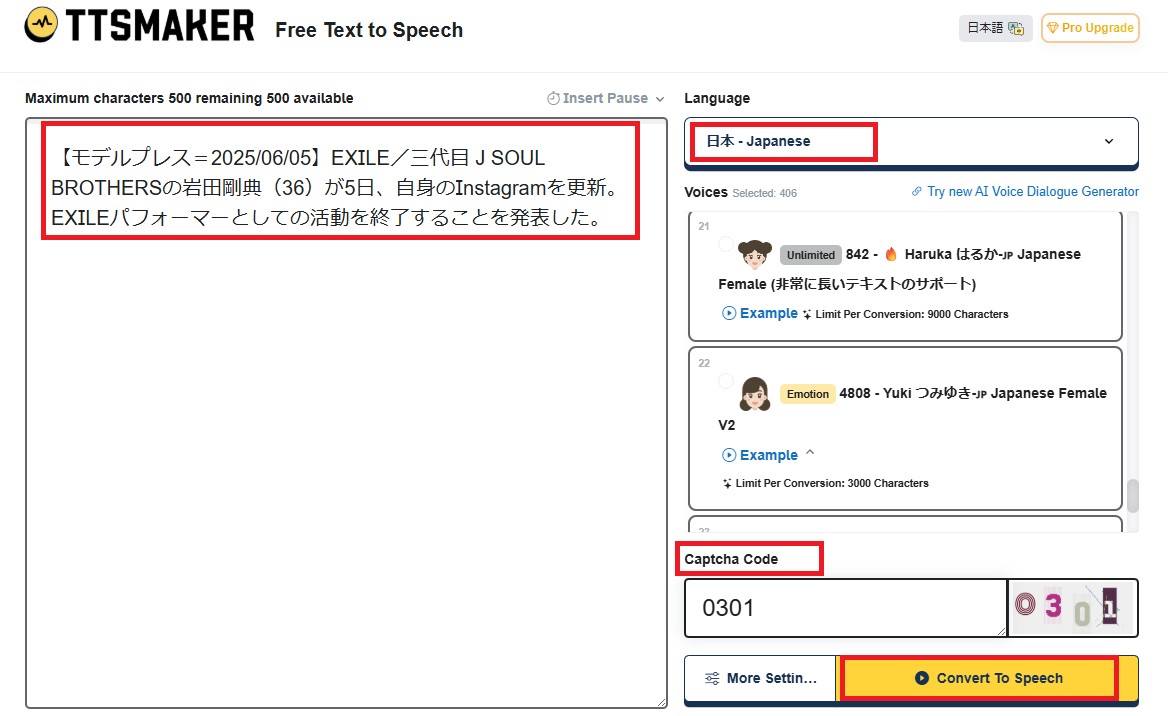
Task: Click the voice list scrollbar thumb
Action: [1132, 495]
